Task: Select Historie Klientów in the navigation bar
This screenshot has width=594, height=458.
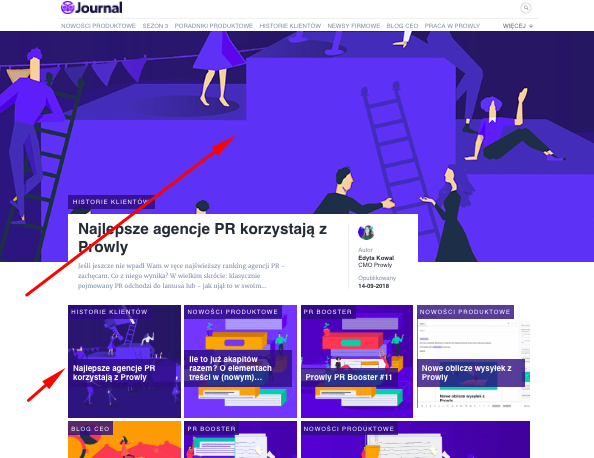Action: (290, 26)
